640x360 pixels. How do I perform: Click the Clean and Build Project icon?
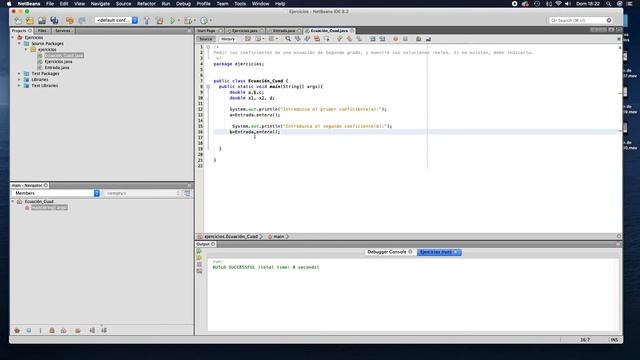coord(159,20)
